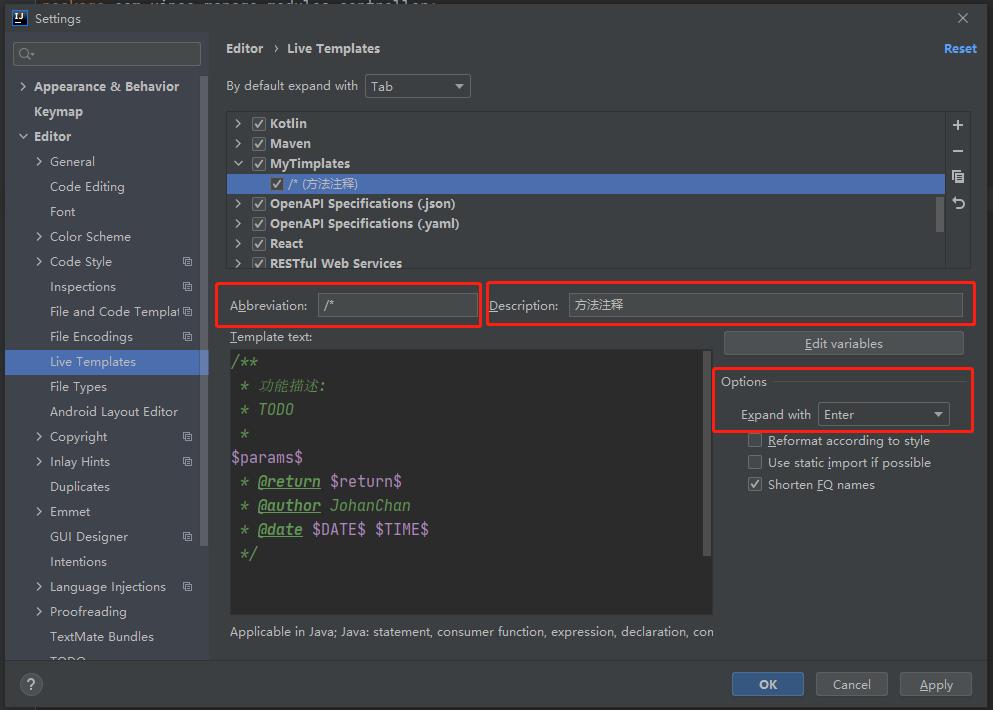Open the By default expand with Tab dropdown
The height and width of the screenshot is (710, 993).
pyautogui.click(x=417, y=87)
